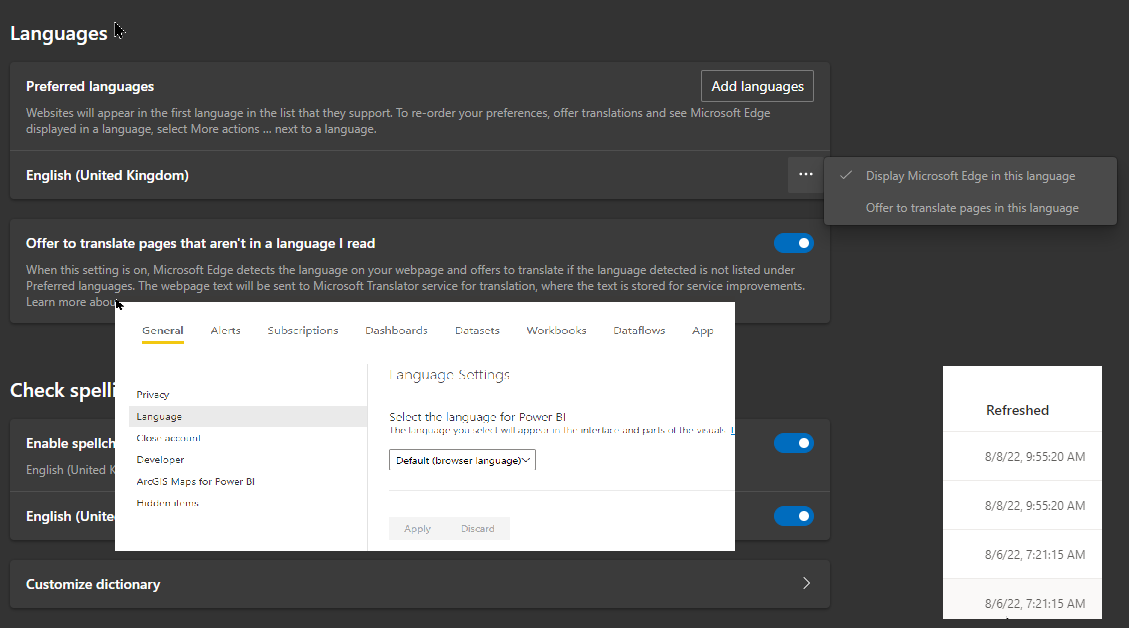The height and width of the screenshot is (628, 1129).
Task: Open Developer settings in sidebar
Action: click(x=160, y=459)
